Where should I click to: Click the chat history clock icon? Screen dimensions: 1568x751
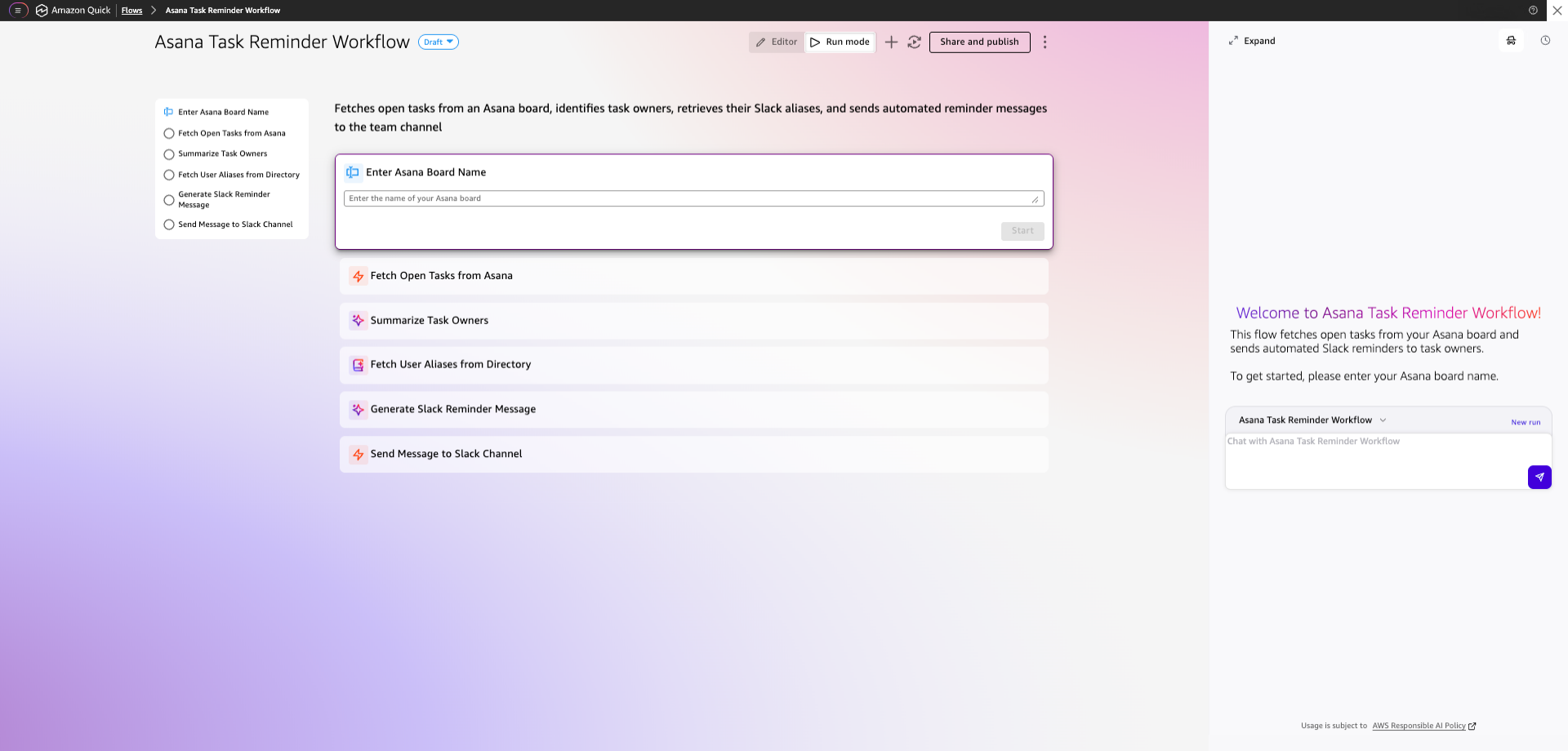pos(1545,41)
